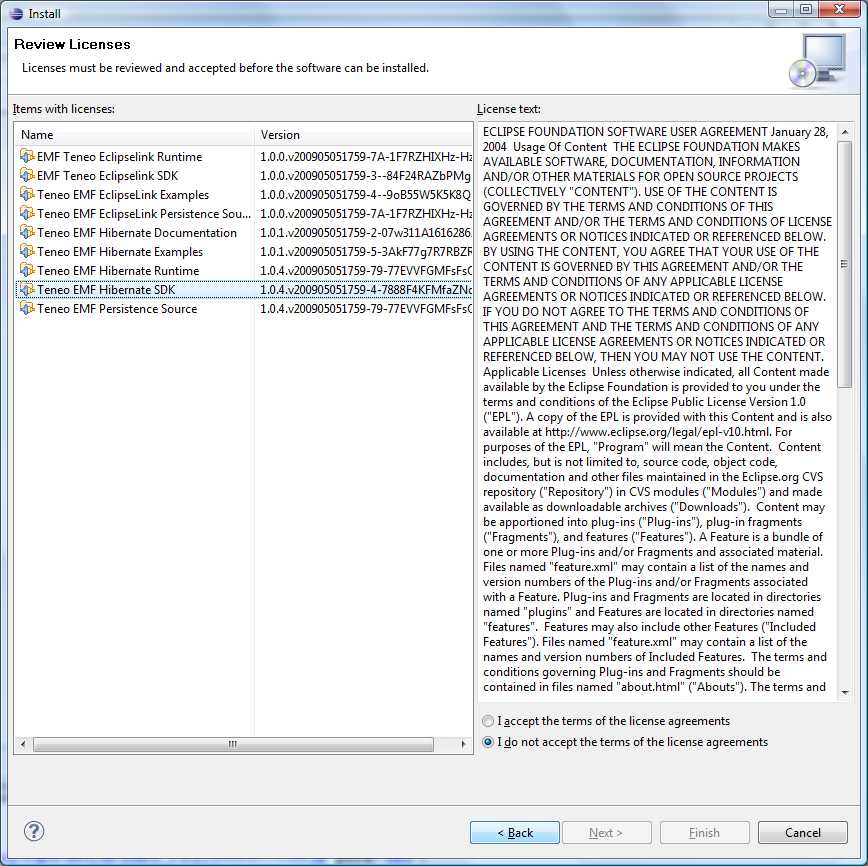Click the license text scroll-up arrow

click(845, 132)
